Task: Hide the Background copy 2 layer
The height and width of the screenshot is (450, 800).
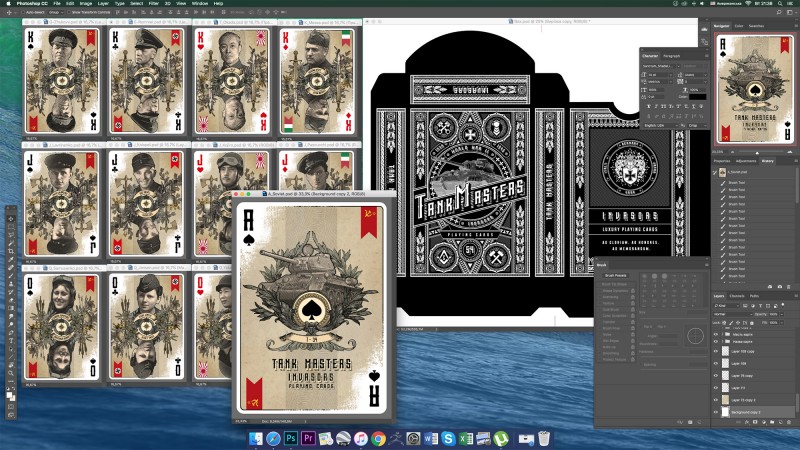Action: click(716, 412)
